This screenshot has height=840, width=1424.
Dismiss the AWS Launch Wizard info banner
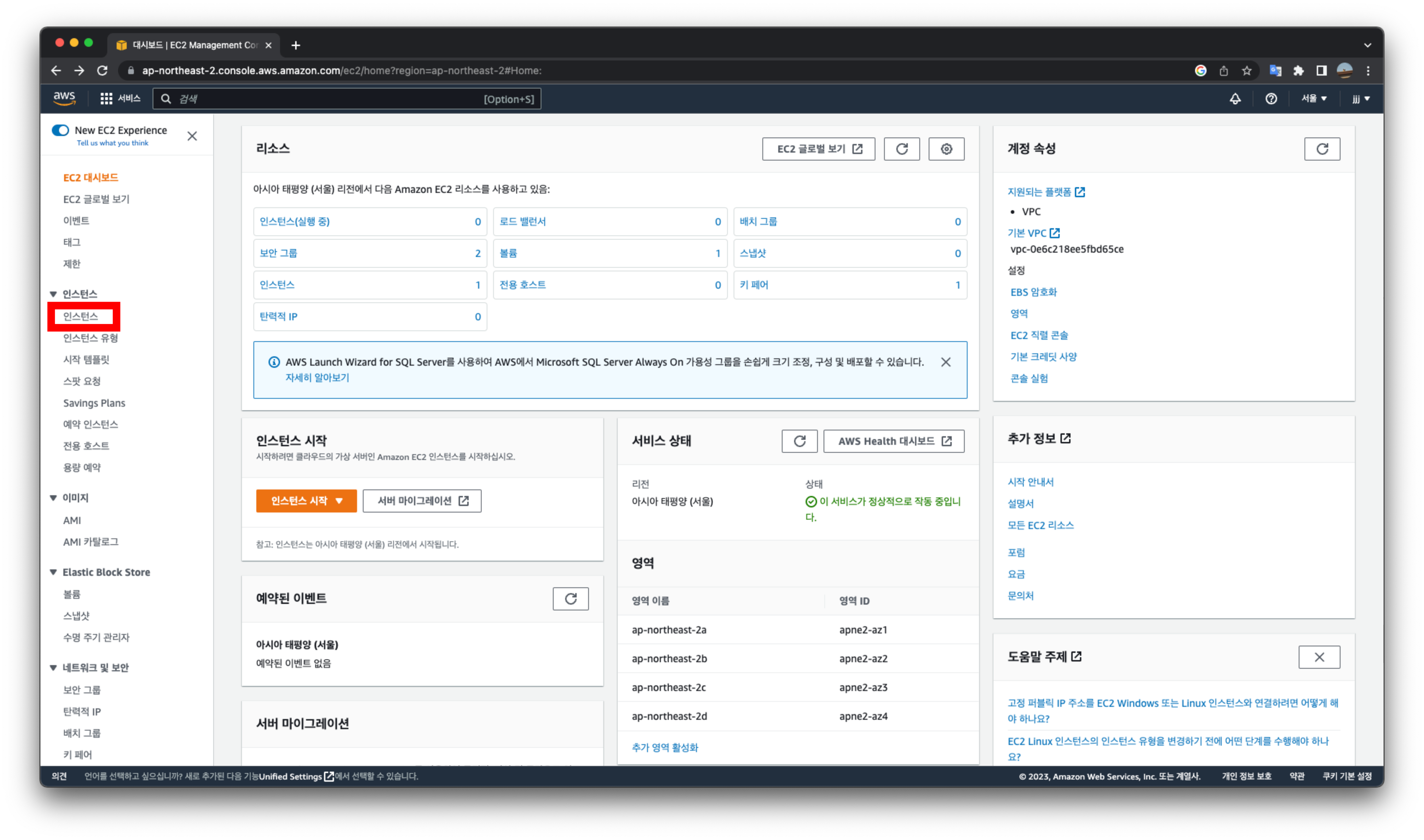click(945, 362)
